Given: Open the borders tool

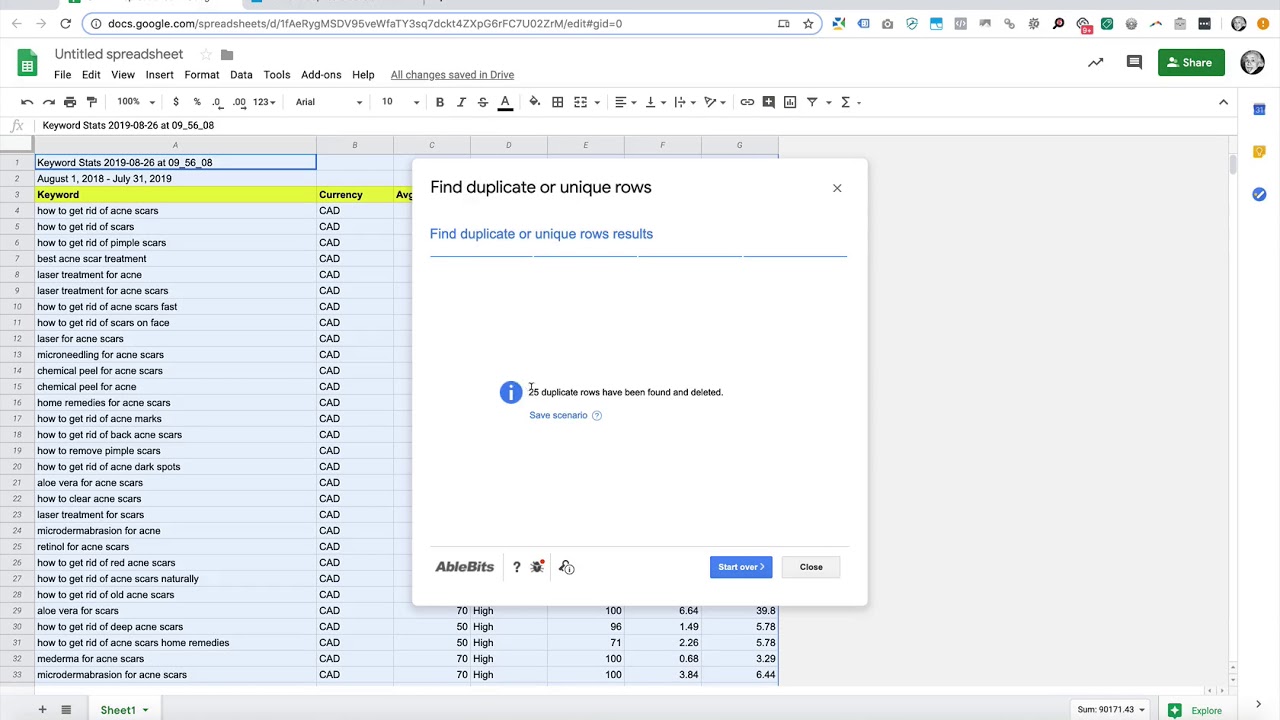Looking at the screenshot, I should coord(557,102).
